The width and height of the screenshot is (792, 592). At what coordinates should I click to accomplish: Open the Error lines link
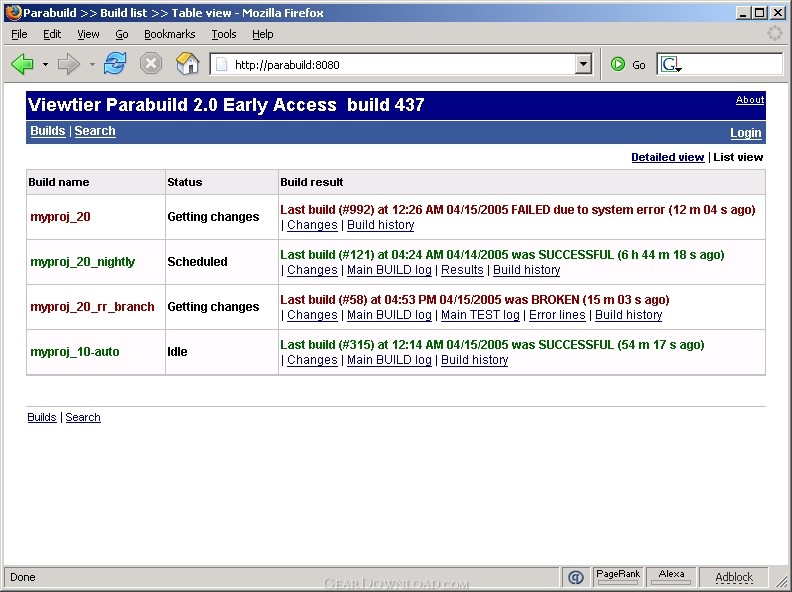(557, 315)
